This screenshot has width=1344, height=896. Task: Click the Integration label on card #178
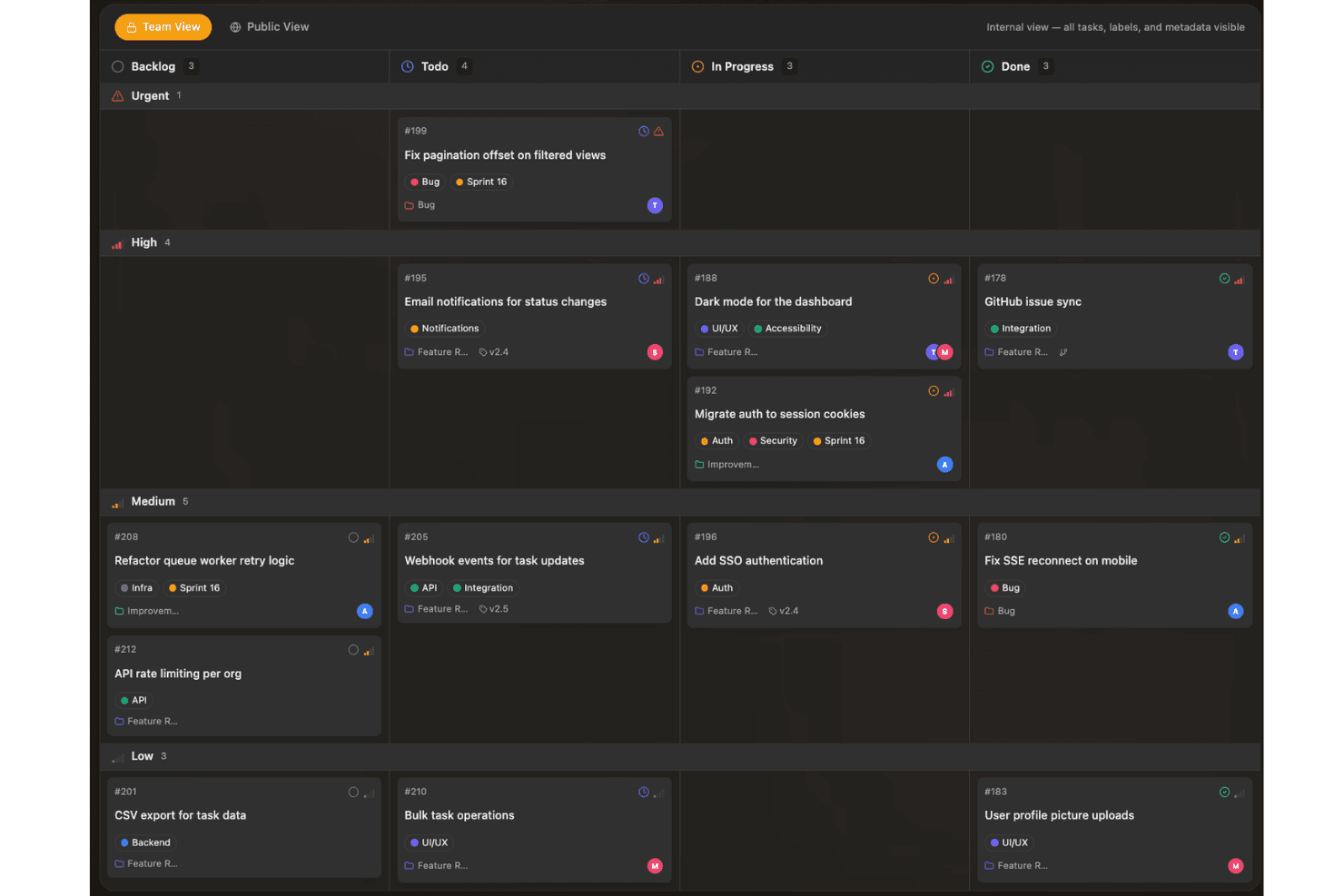tap(1021, 329)
